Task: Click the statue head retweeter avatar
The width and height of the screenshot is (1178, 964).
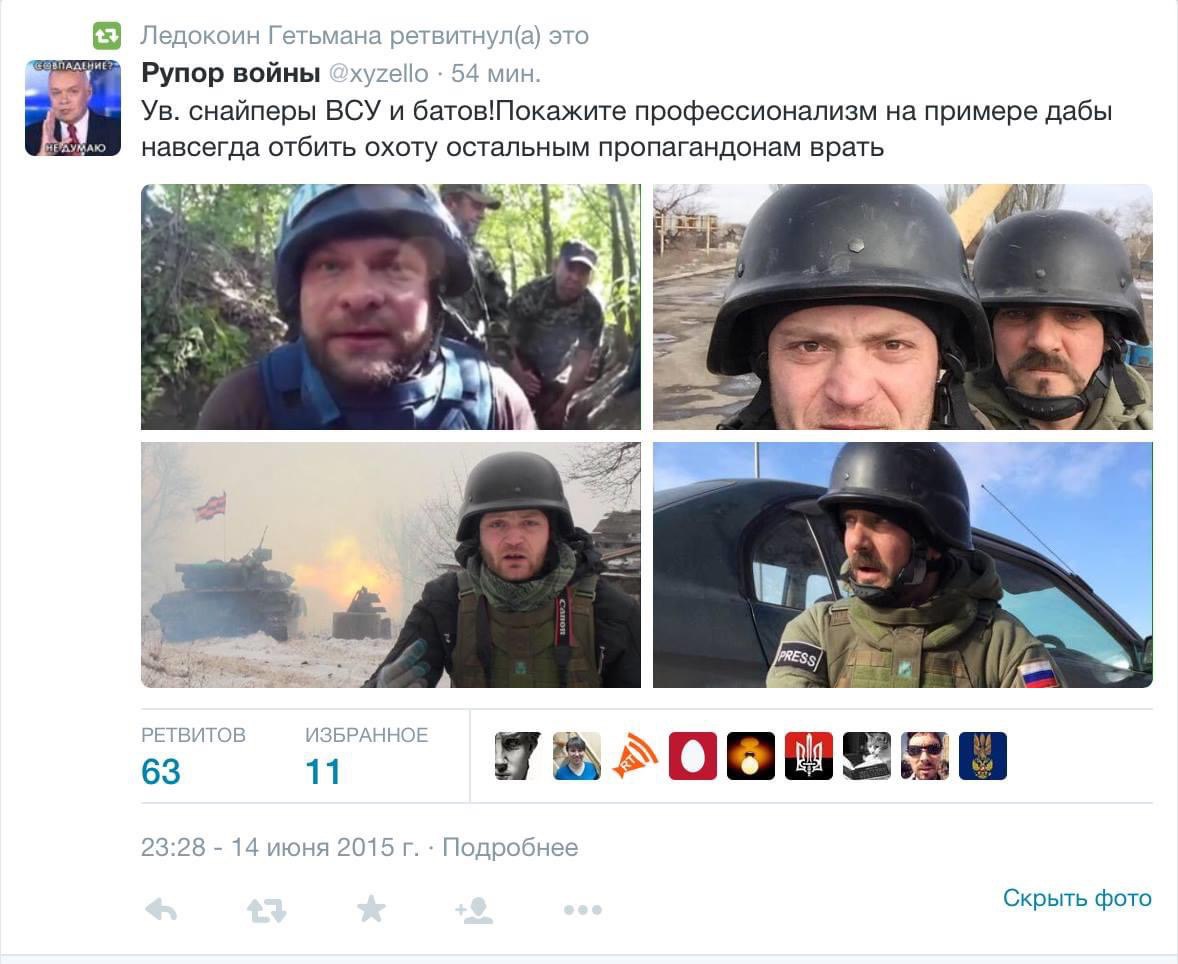Action: point(518,756)
